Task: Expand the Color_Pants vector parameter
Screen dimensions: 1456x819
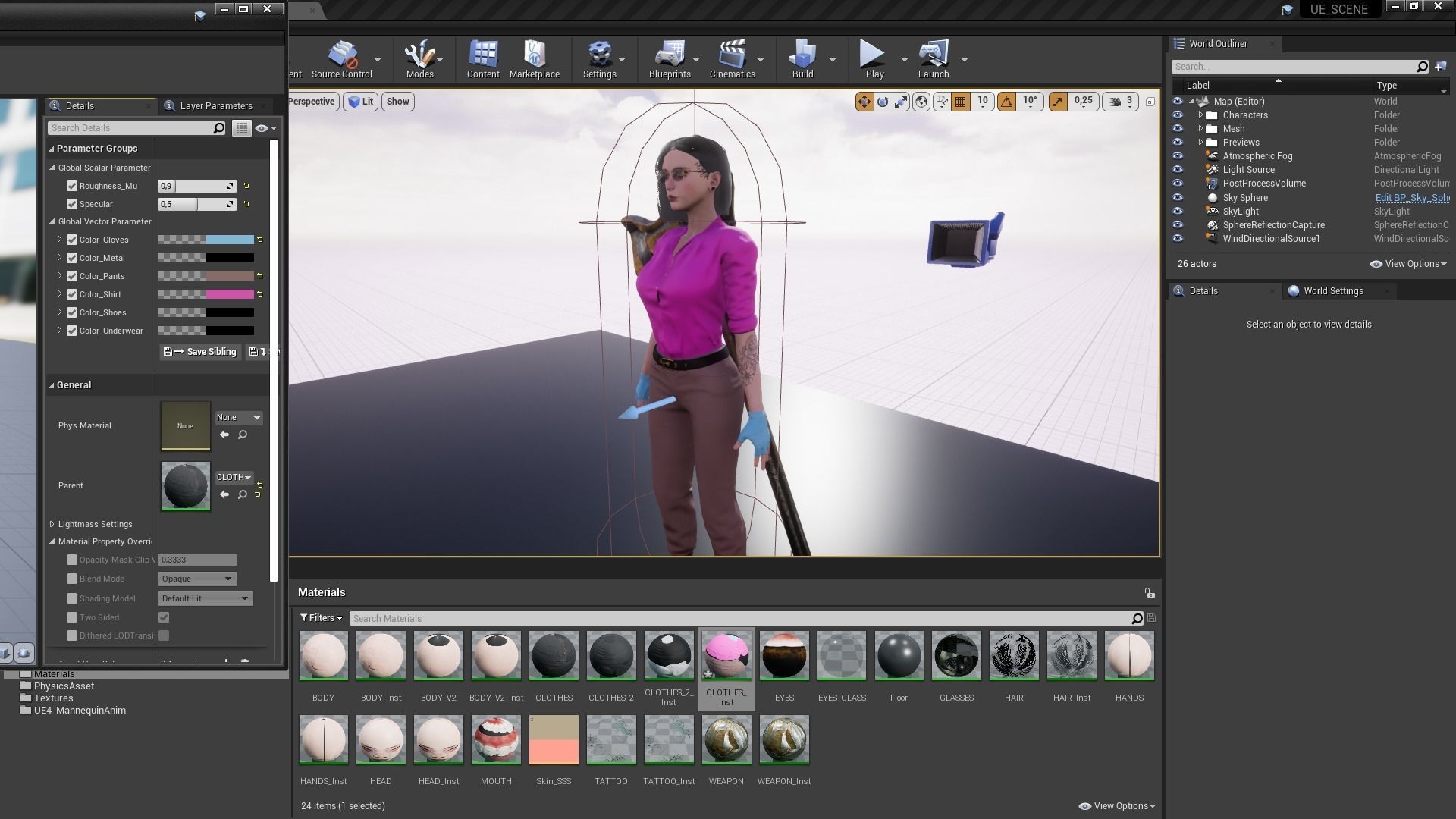Action: [59, 276]
